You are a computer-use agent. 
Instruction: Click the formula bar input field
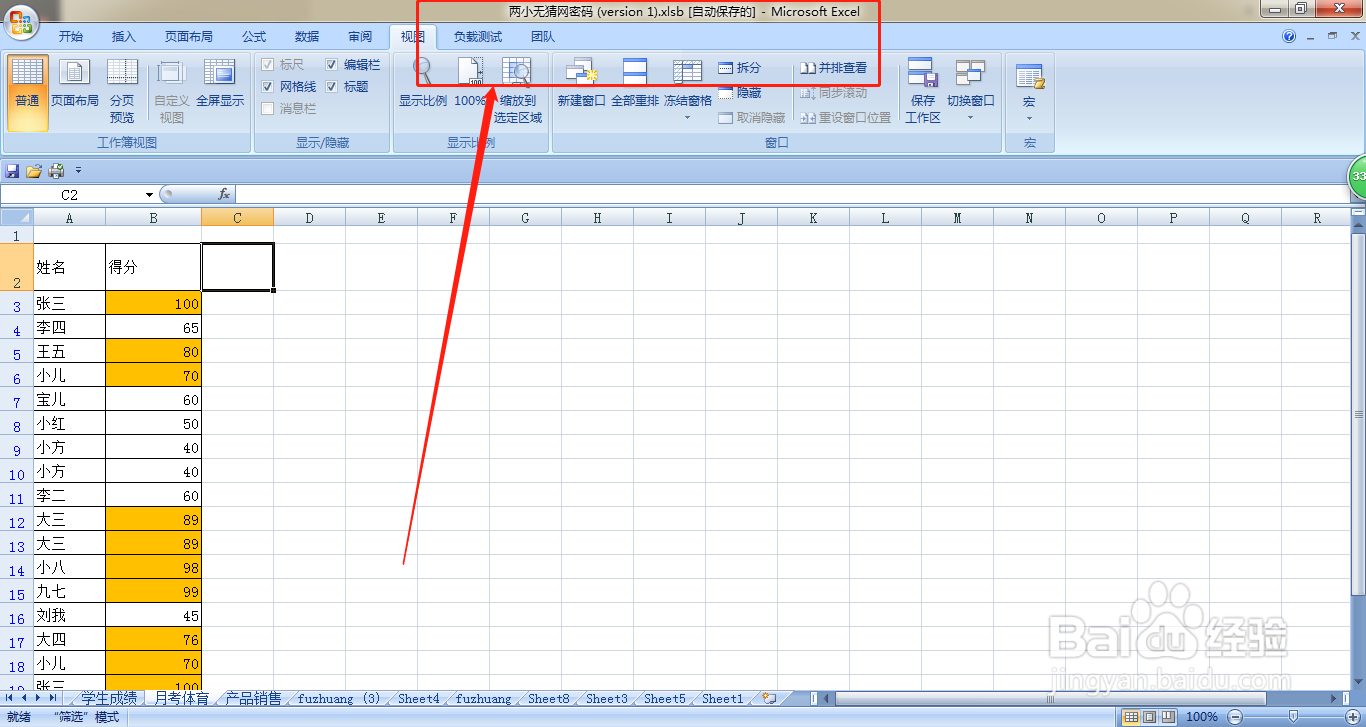(x=790, y=194)
